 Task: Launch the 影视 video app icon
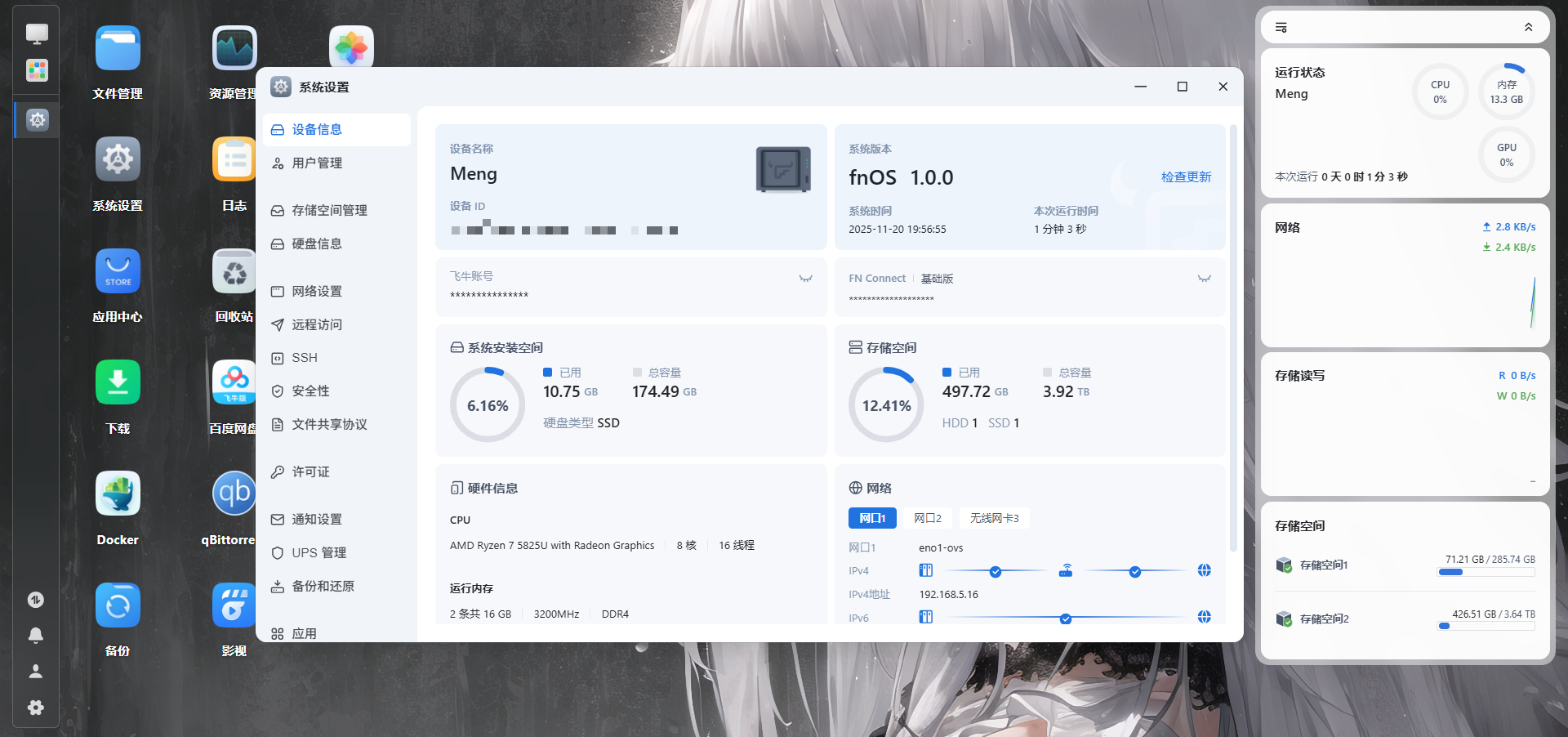click(234, 605)
